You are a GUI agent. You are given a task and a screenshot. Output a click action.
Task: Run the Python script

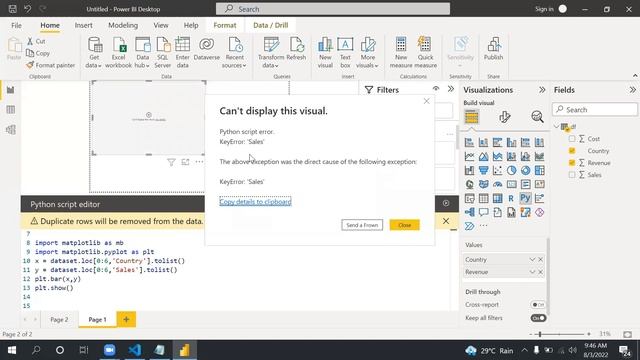446,203
